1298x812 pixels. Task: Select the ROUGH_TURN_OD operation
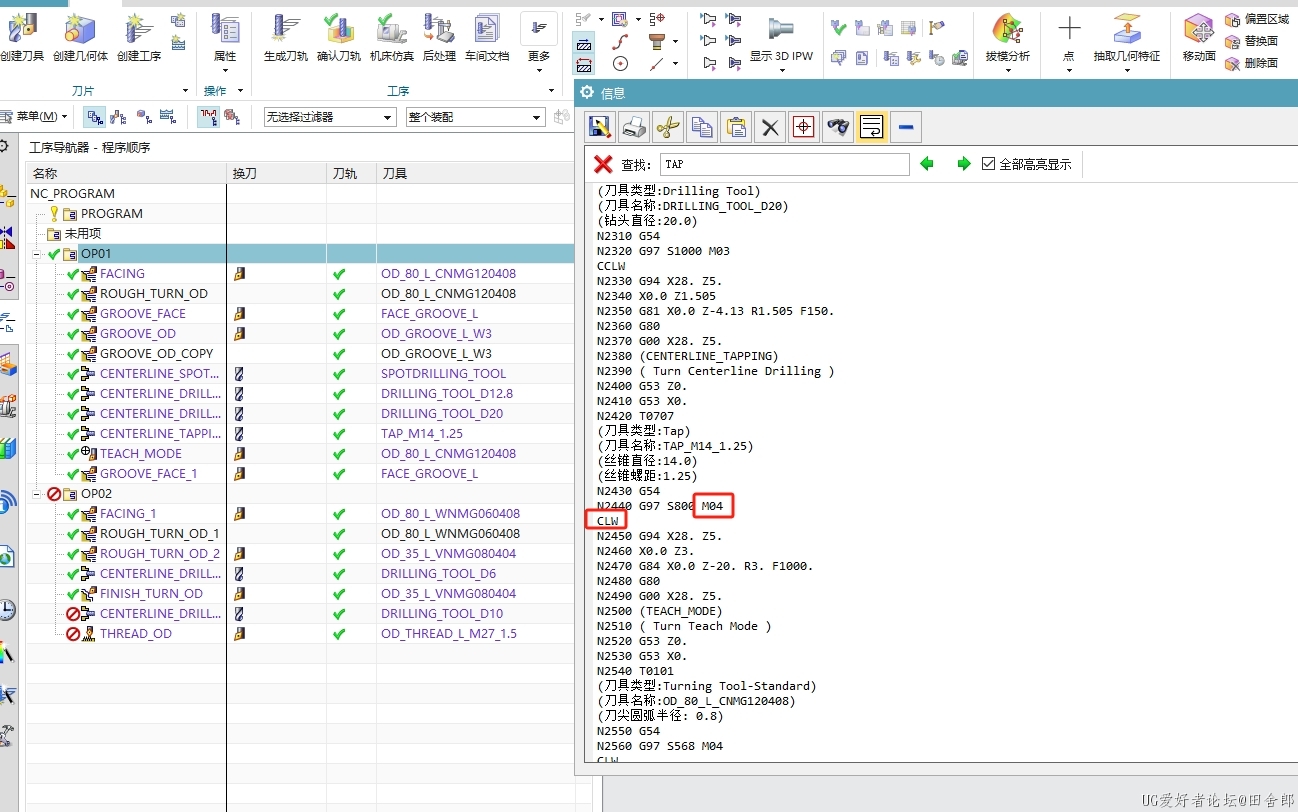coord(153,293)
